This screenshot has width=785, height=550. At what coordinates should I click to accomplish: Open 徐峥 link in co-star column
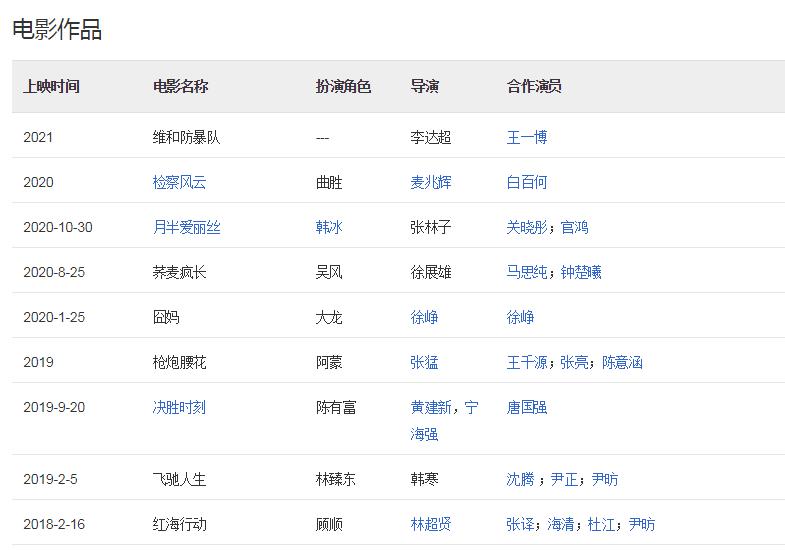520,317
